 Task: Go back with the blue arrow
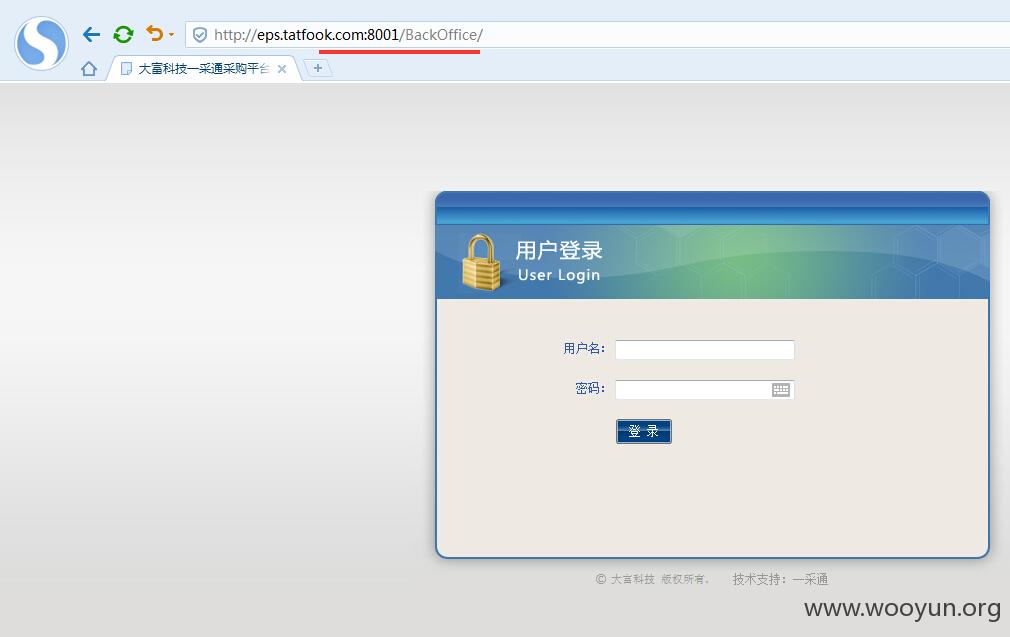tap(91, 34)
